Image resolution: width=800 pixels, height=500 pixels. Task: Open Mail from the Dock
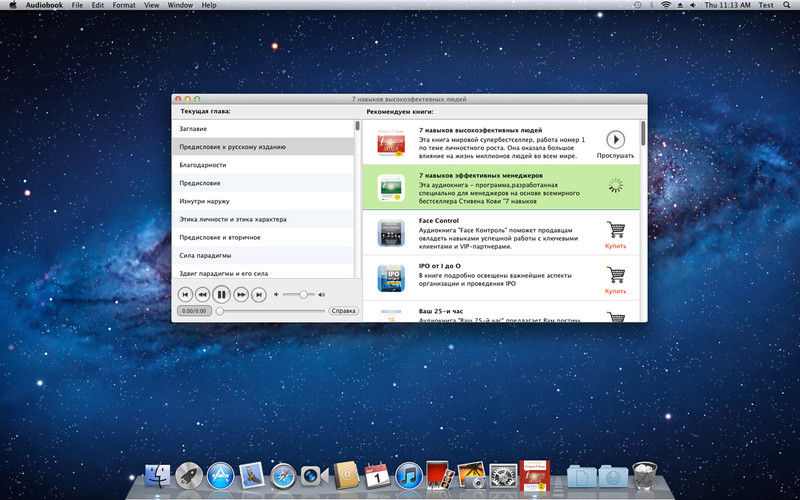tap(252, 476)
